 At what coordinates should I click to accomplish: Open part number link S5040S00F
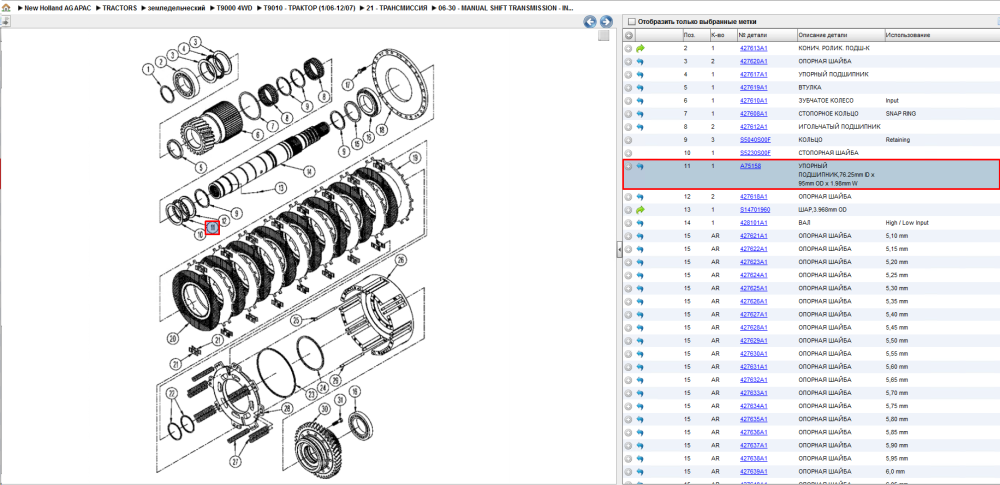(x=755, y=140)
